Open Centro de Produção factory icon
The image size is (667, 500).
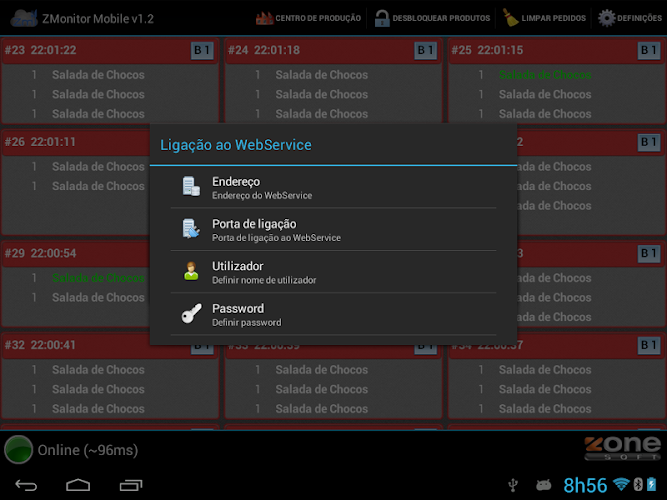point(264,18)
